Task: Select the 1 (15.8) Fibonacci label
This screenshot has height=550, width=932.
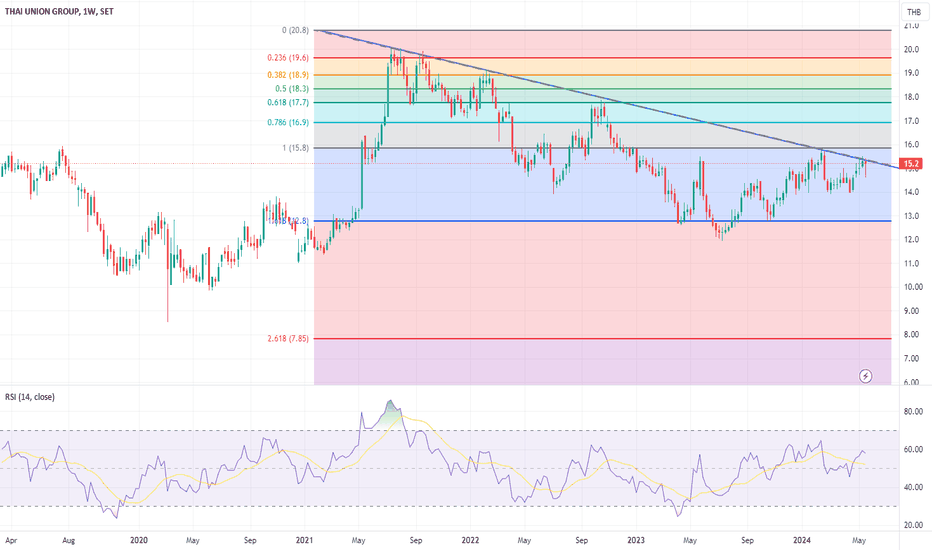Action: (x=295, y=147)
